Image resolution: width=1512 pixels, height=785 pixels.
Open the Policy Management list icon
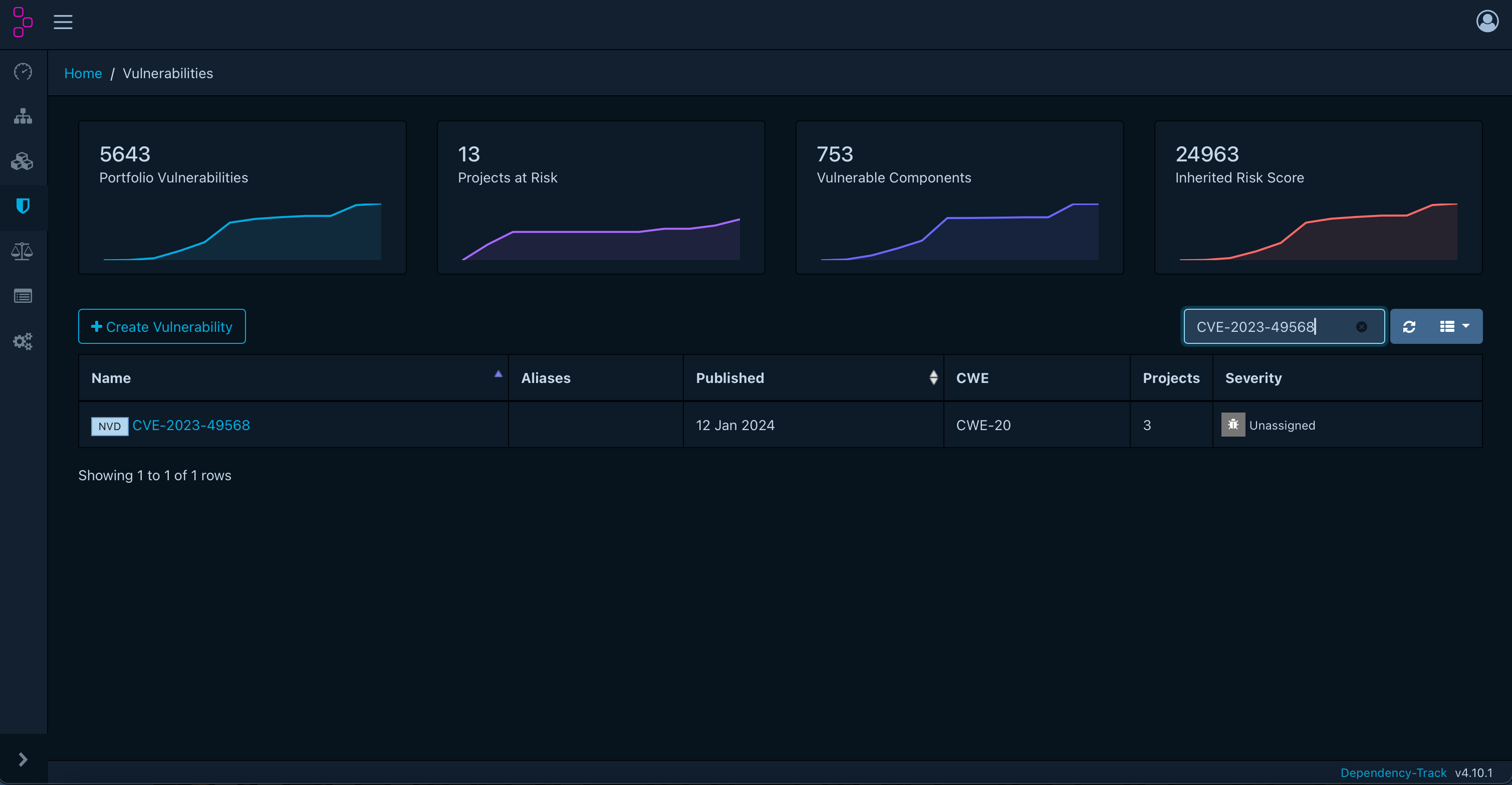[23, 296]
